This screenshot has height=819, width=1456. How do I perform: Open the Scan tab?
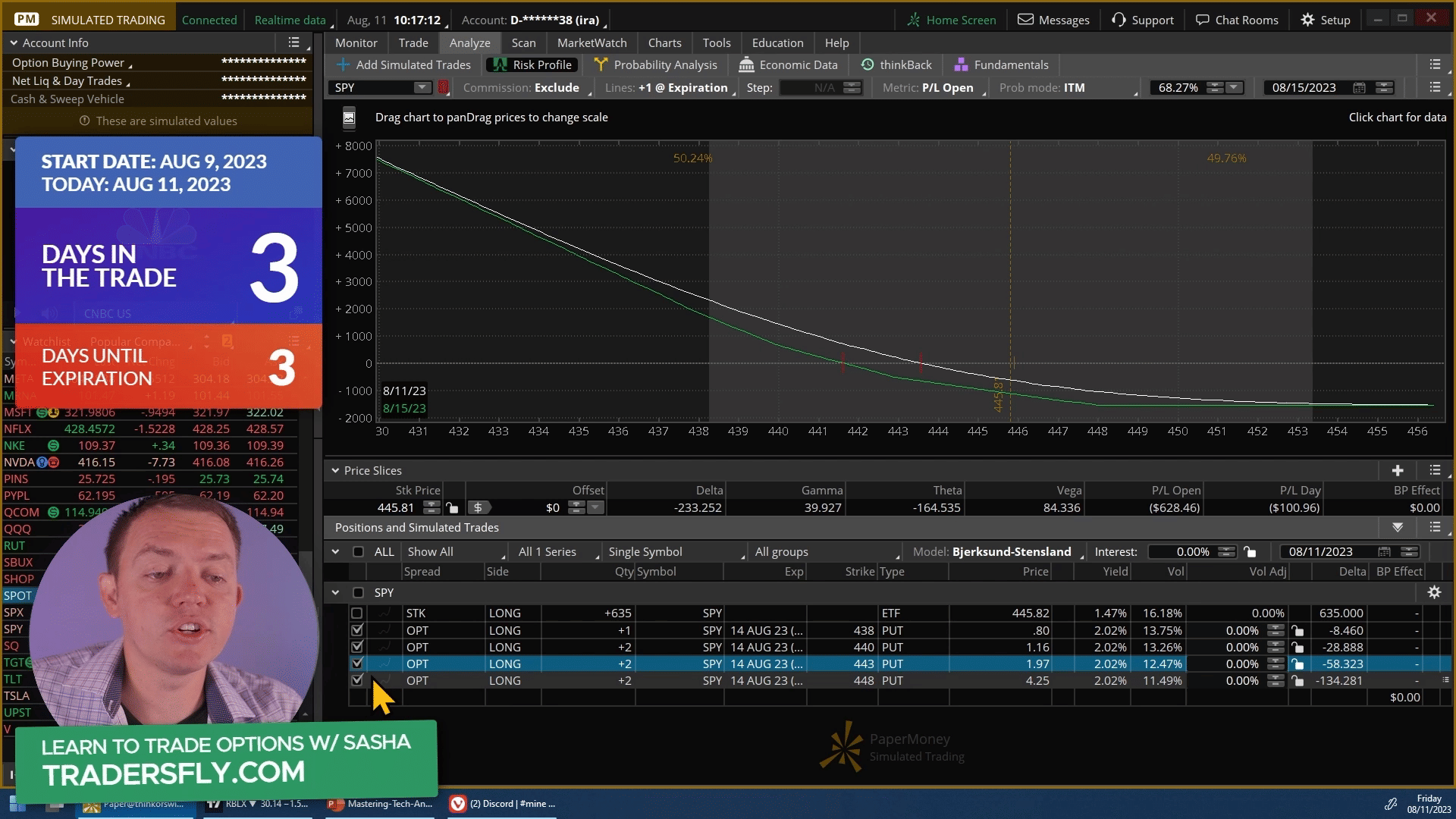523,43
